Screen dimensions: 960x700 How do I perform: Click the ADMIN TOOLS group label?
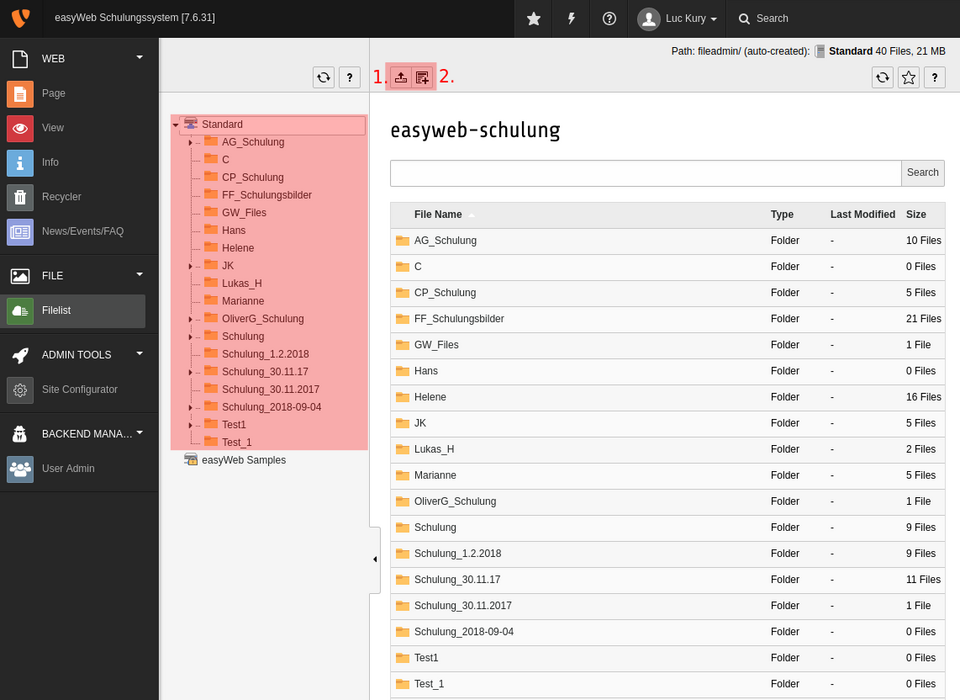(77, 355)
